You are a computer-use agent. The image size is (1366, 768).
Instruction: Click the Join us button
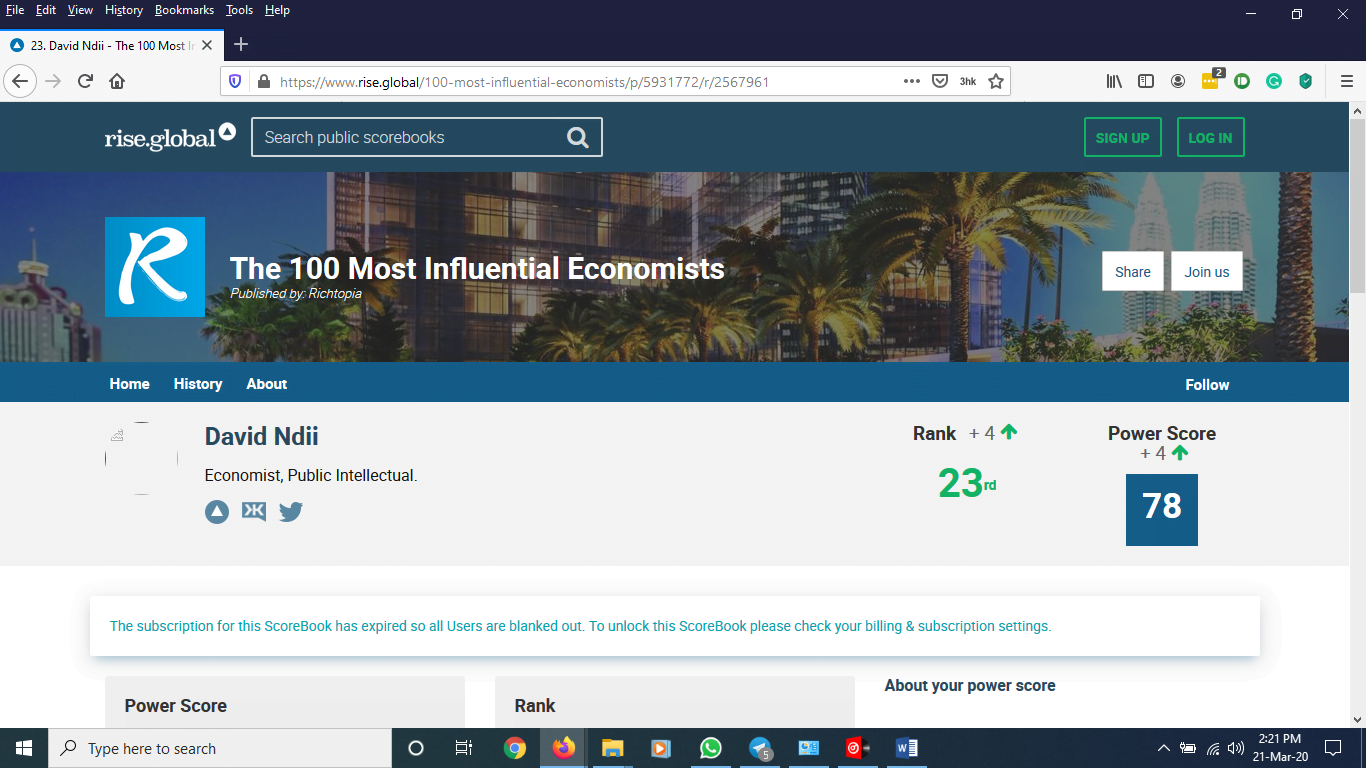pyautogui.click(x=1206, y=272)
